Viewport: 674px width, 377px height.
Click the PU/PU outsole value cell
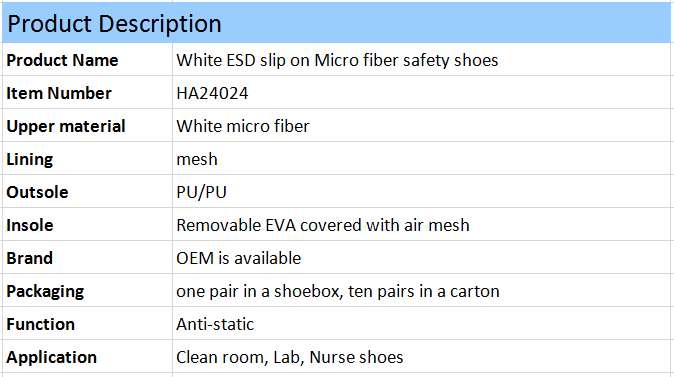pyautogui.click(x=422, y=192)
